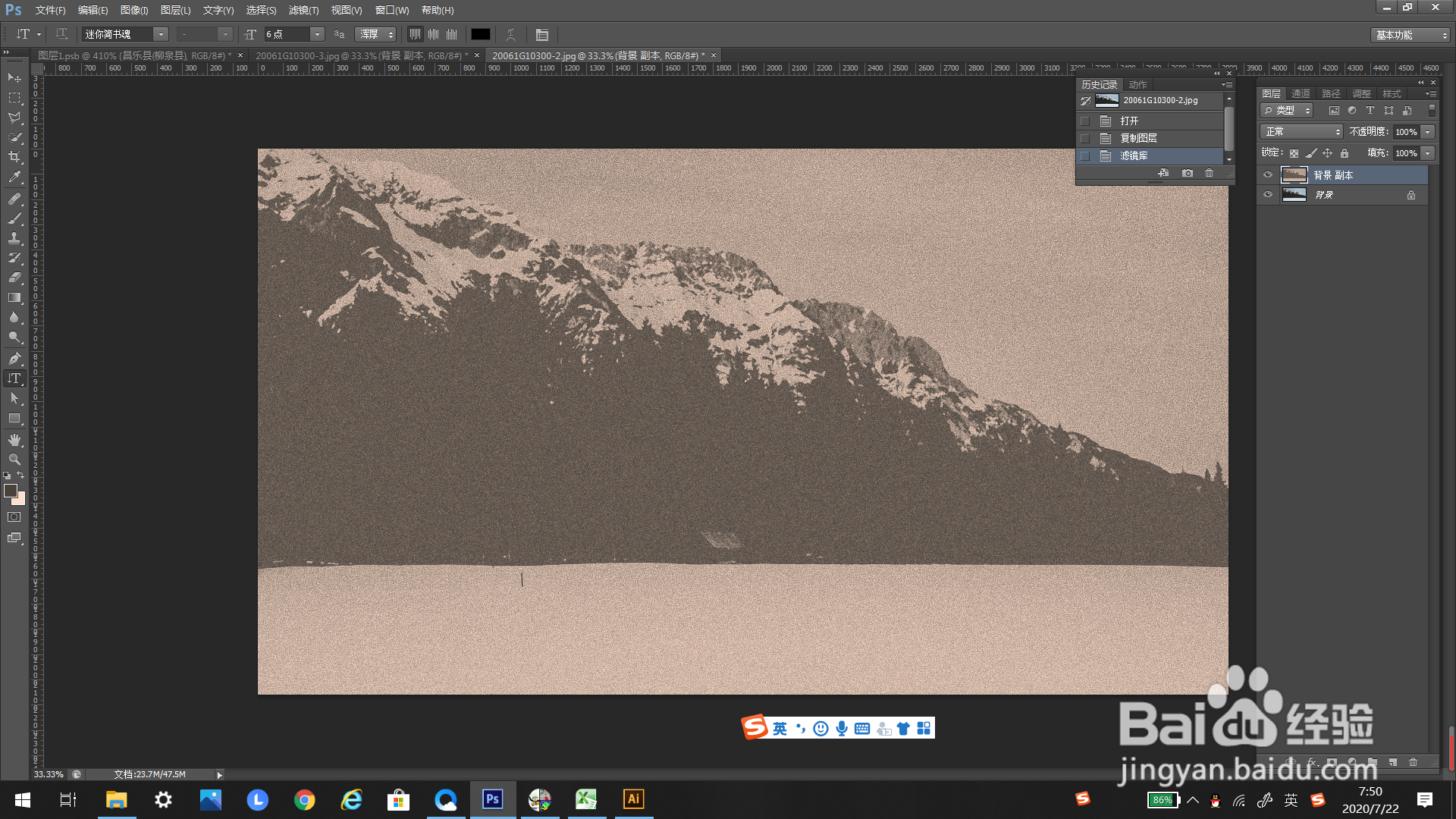The height and width of the screenshot is (819, 1456).
Task: Select the Zoom tool in toolbar
Action: [x=14, y=460]
